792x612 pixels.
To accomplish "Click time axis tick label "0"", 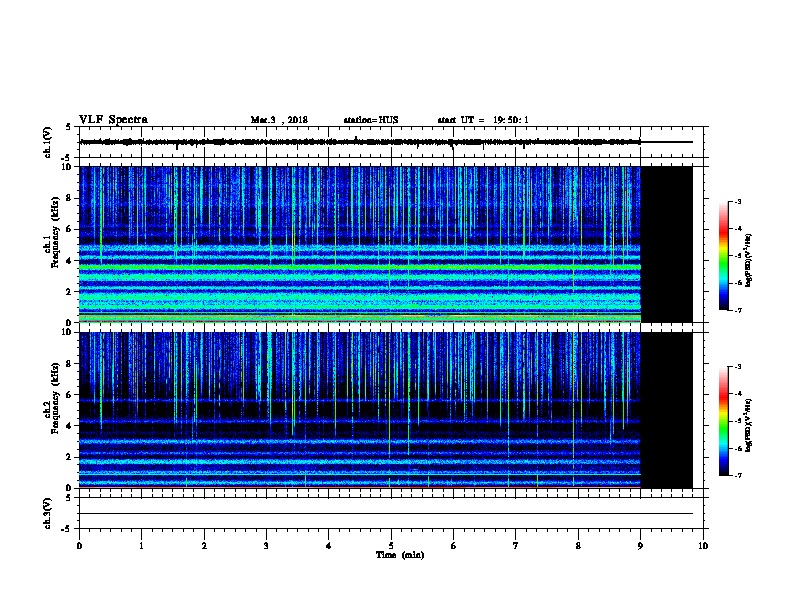I will pos(79,546).
